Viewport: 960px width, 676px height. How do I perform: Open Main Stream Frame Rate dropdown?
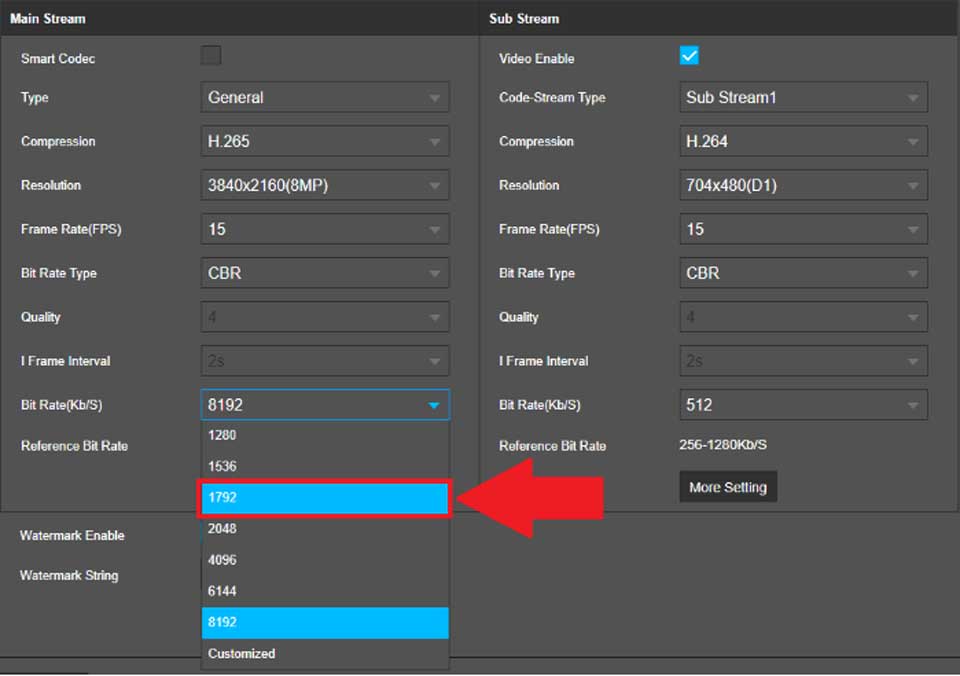[325, 230]
